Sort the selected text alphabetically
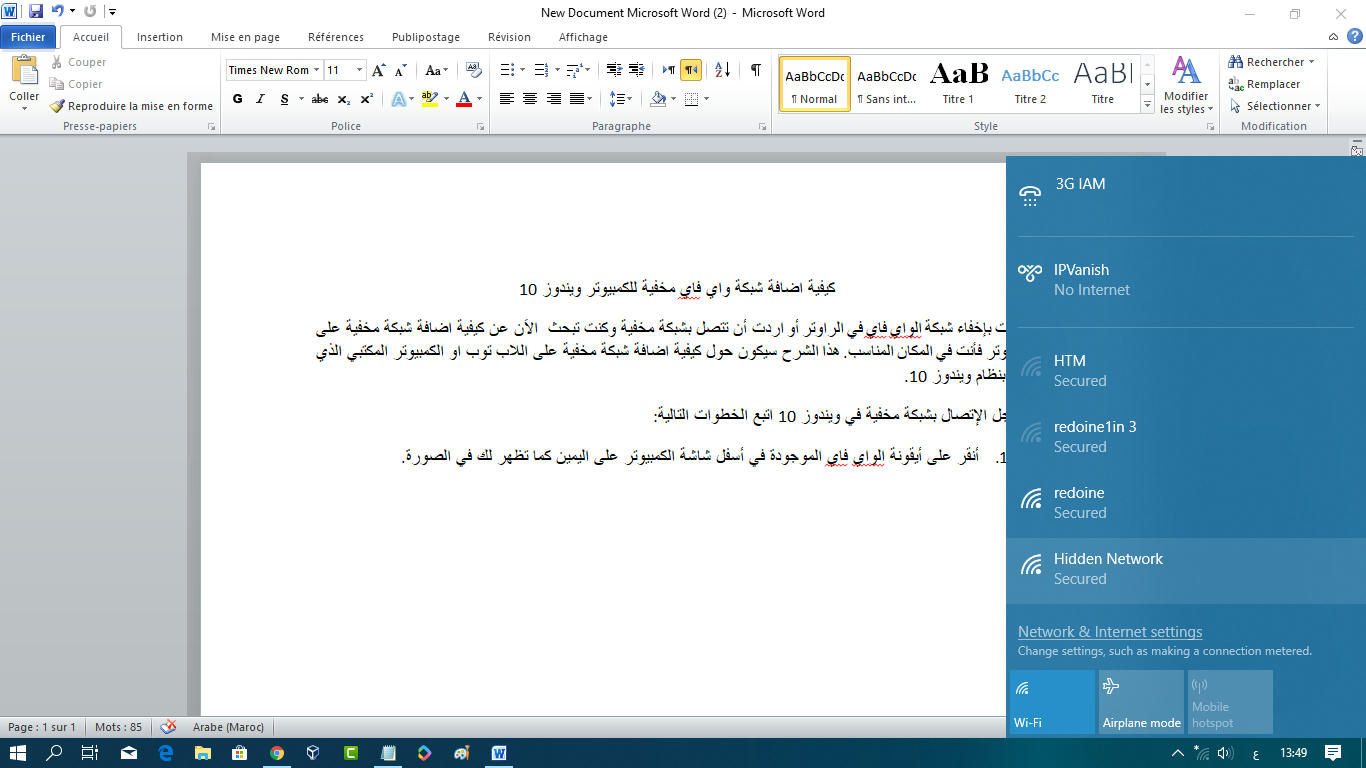 (x=723, y=70)
